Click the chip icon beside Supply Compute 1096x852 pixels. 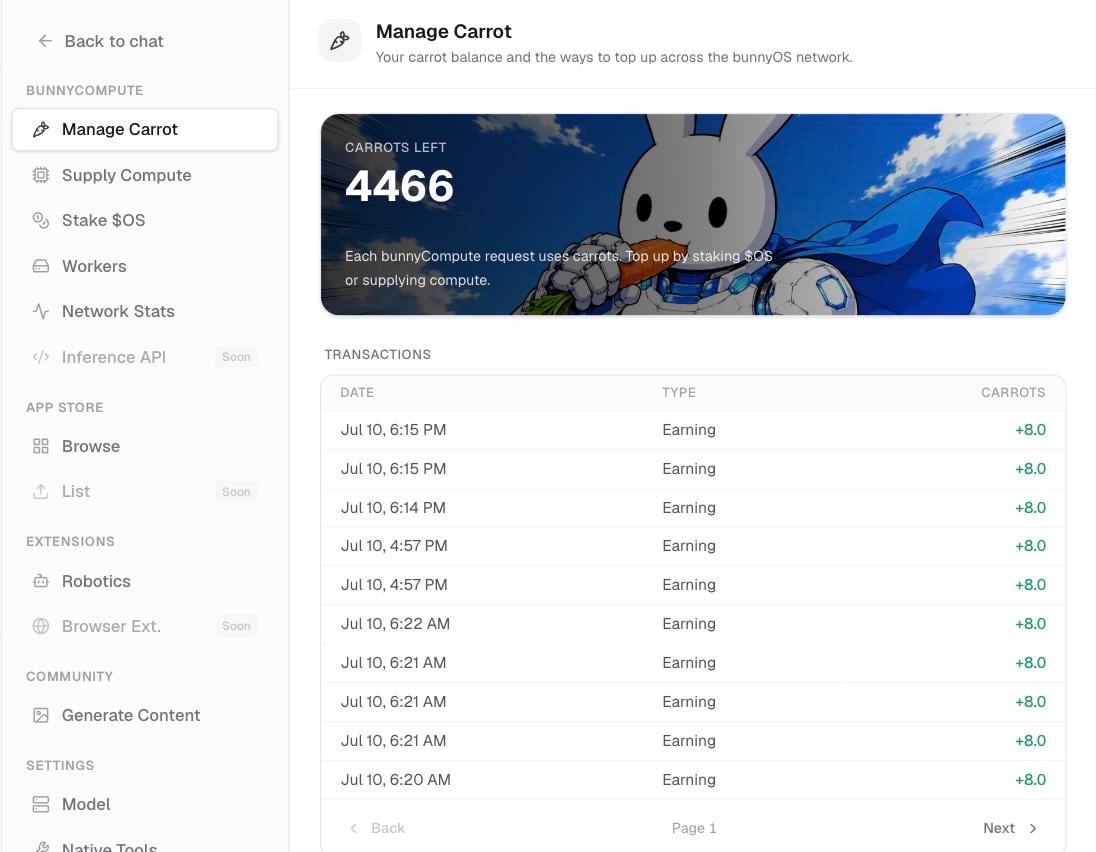click(41, 175)
